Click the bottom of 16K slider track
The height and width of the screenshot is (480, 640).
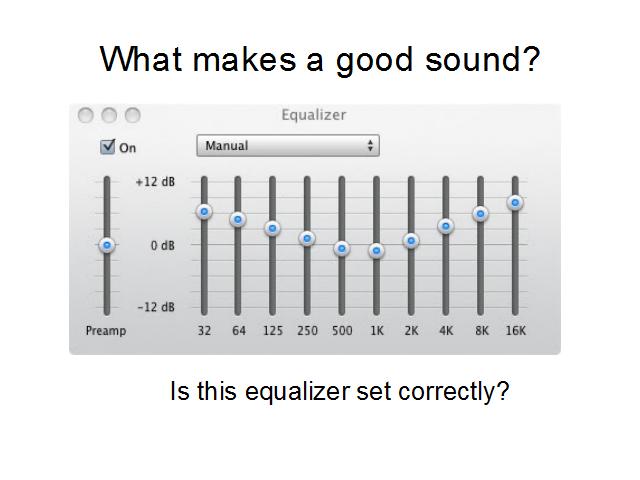(515, 310)
